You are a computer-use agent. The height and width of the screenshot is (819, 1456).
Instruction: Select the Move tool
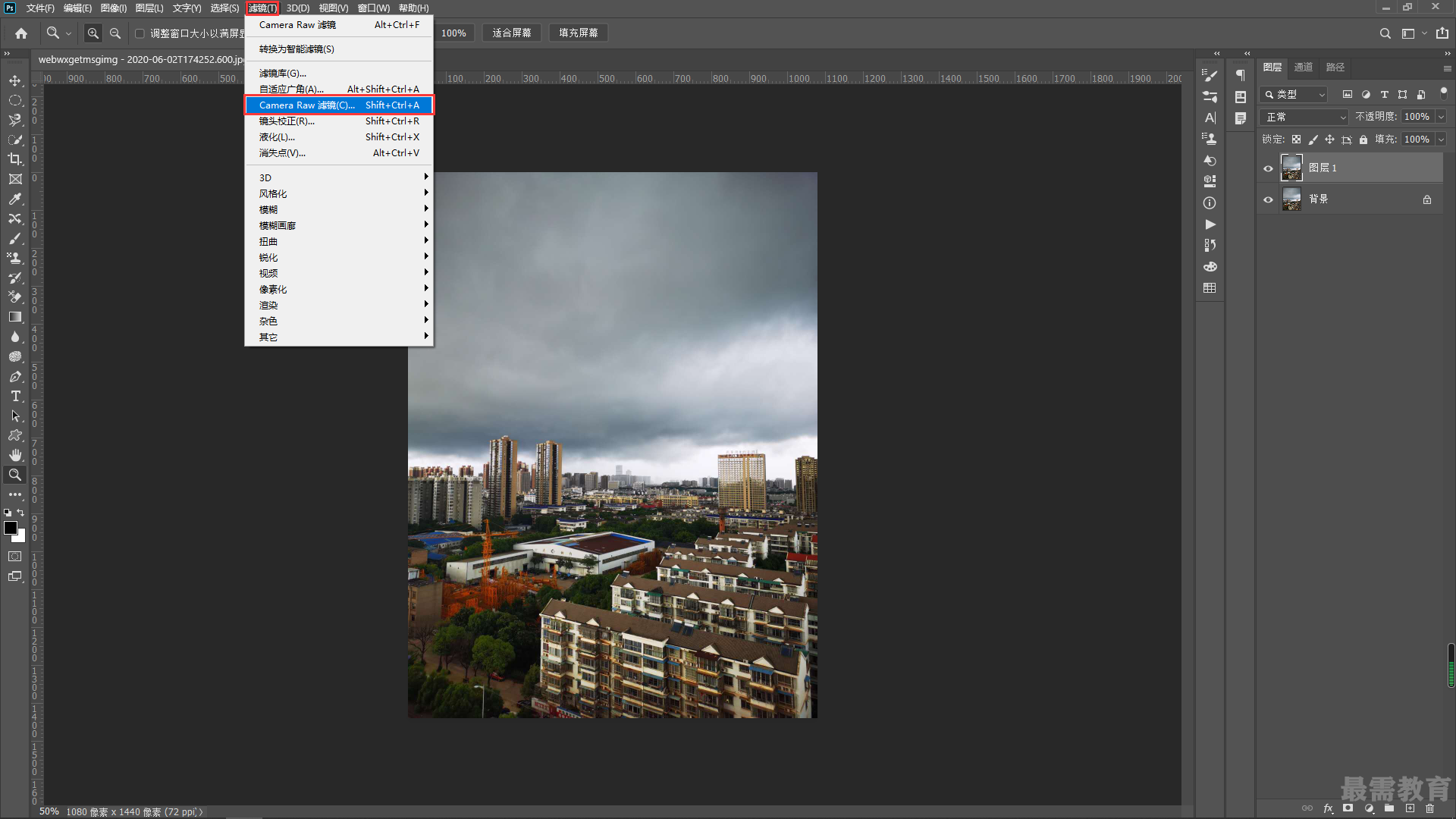tap(15, 80)
